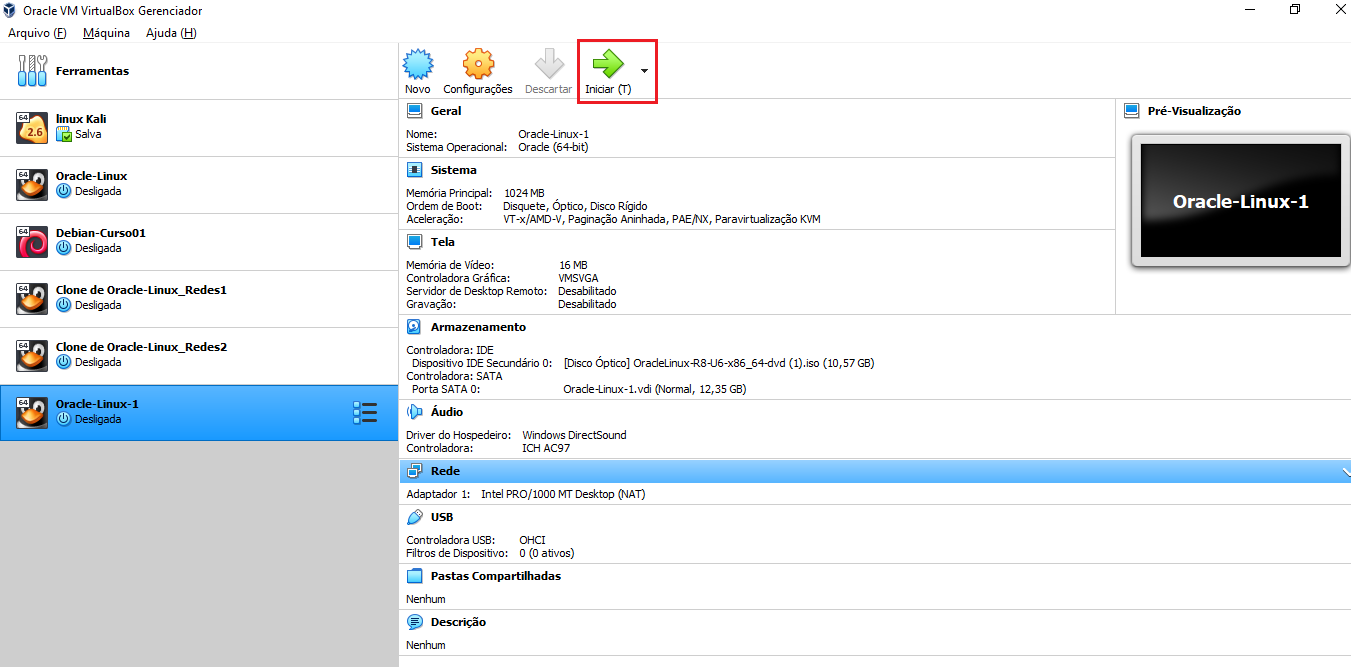Click the Oracle-Linux-1 hamburger list icon
The height and width of the screenshot is (667, 1351).
tap(365, 412)
